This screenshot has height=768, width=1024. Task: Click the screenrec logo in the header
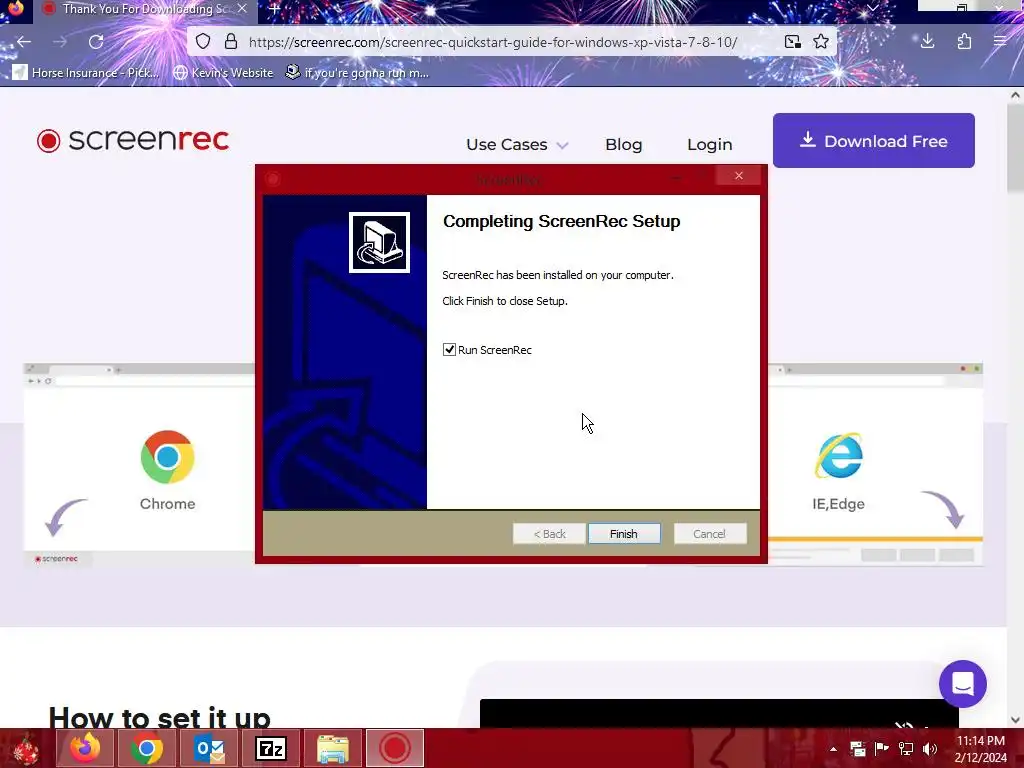(x=133, y=140)
